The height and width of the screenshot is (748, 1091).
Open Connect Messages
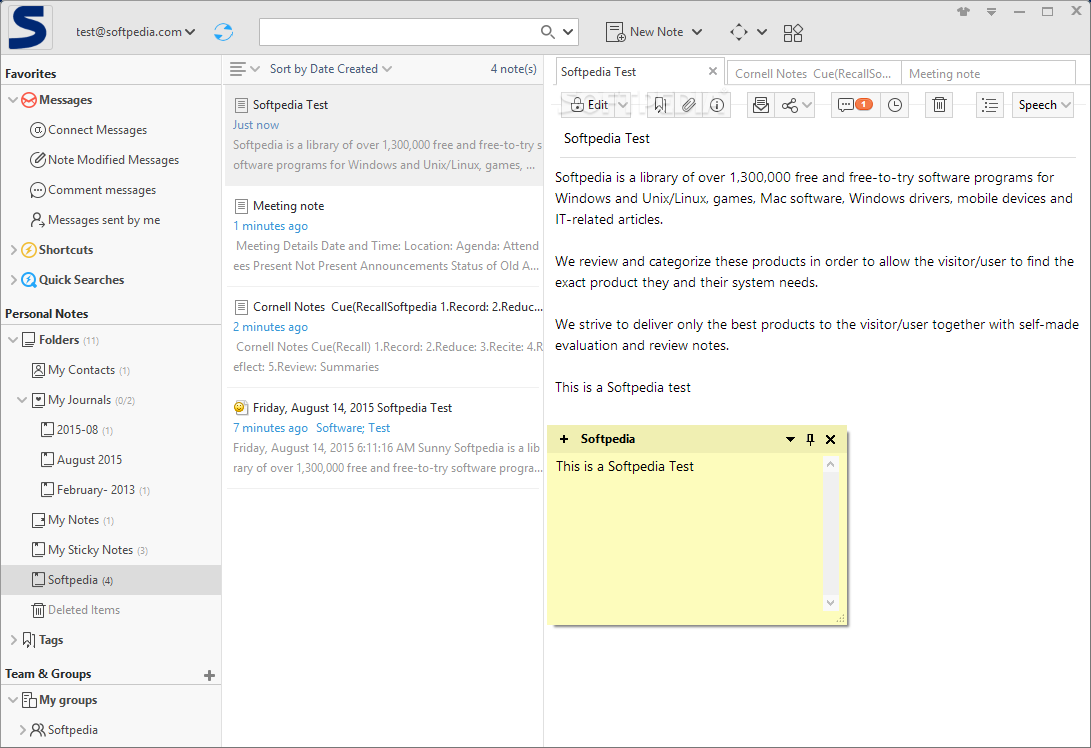click(x=97, y=130)
